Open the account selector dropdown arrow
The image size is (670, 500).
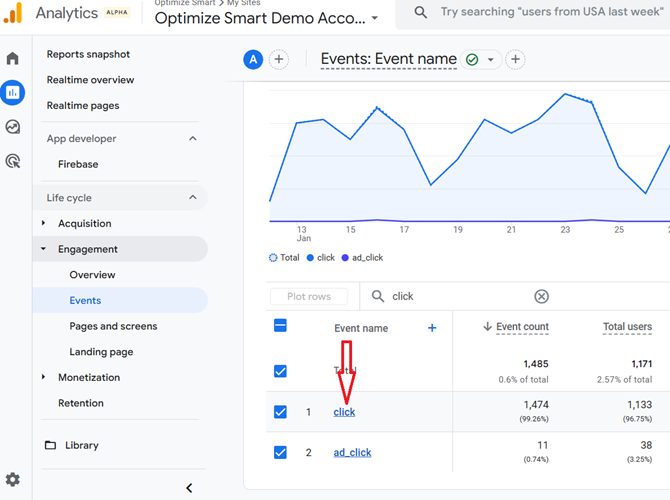(375, 18)
